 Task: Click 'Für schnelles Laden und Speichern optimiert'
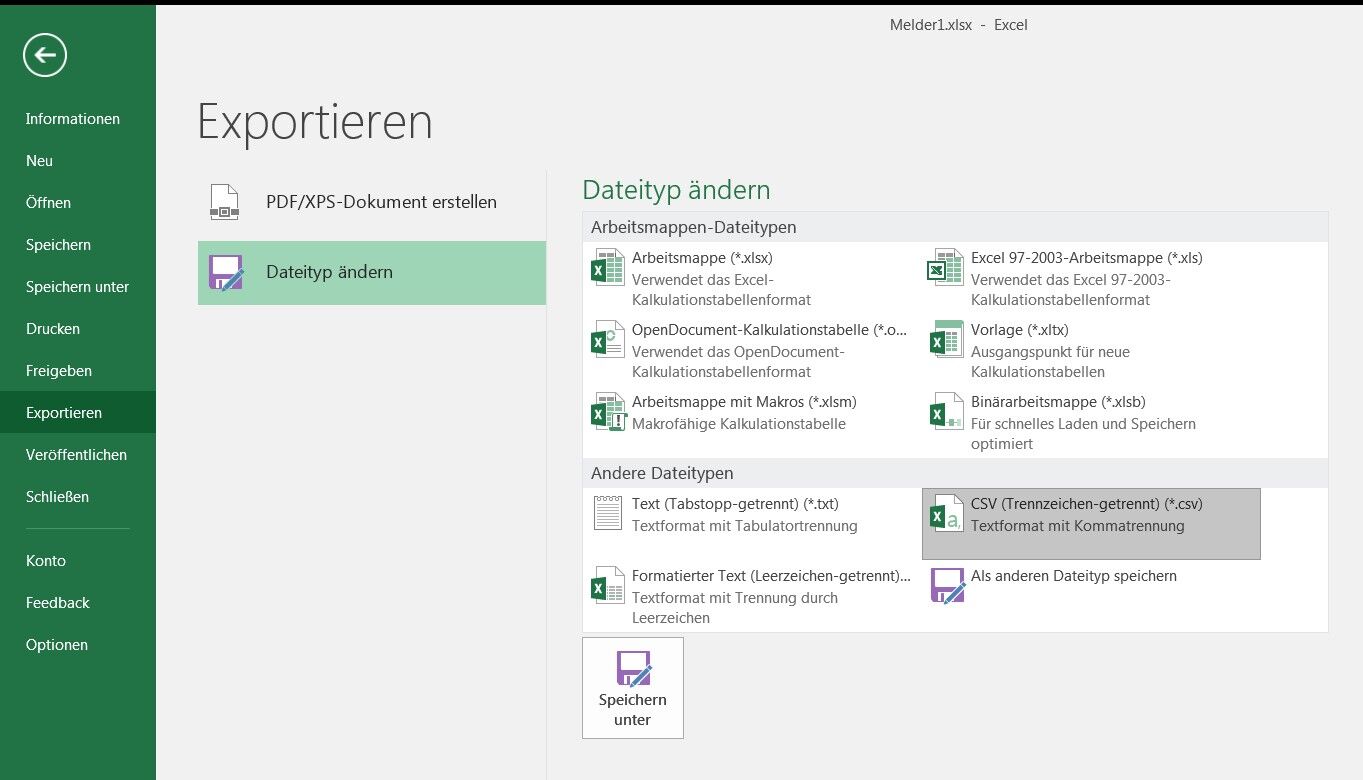click(1083, 434)
